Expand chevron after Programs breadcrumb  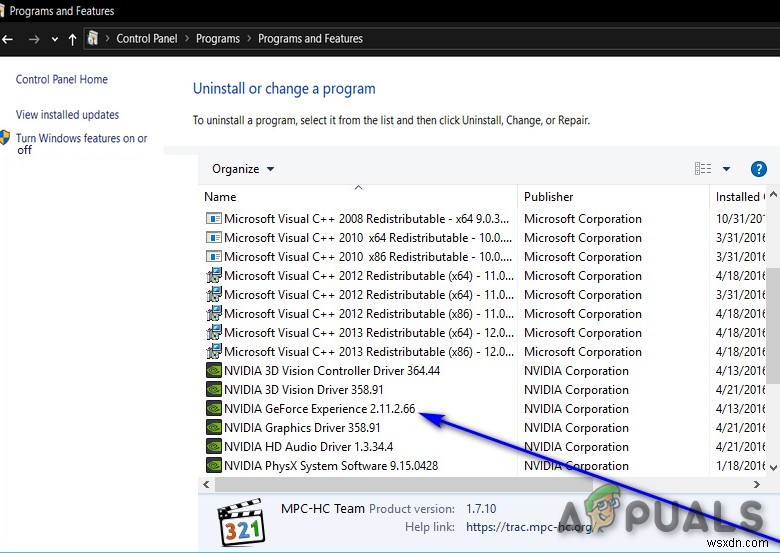click(x=249, y=38)
